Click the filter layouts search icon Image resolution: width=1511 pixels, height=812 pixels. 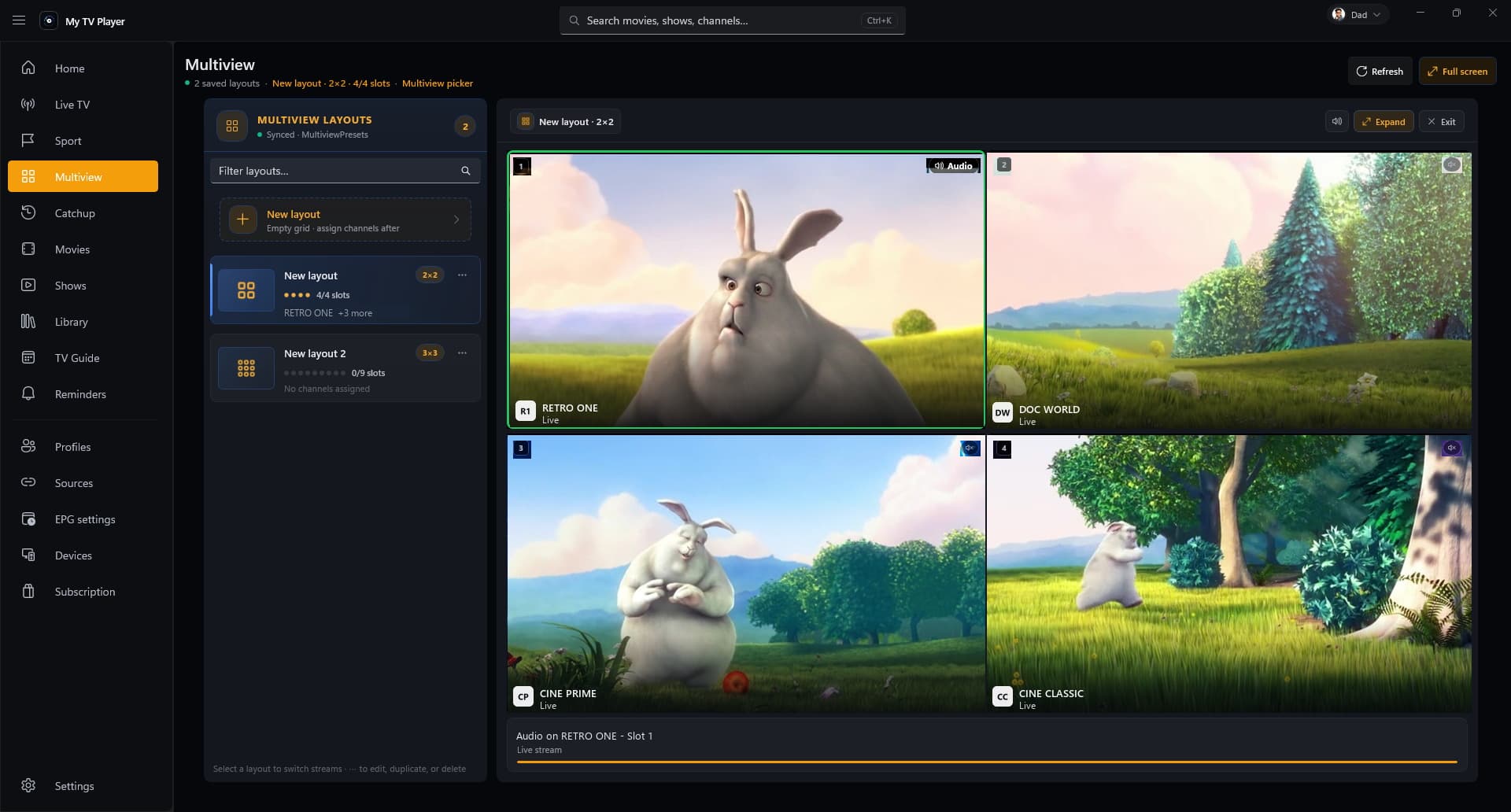tap(466, 171)
